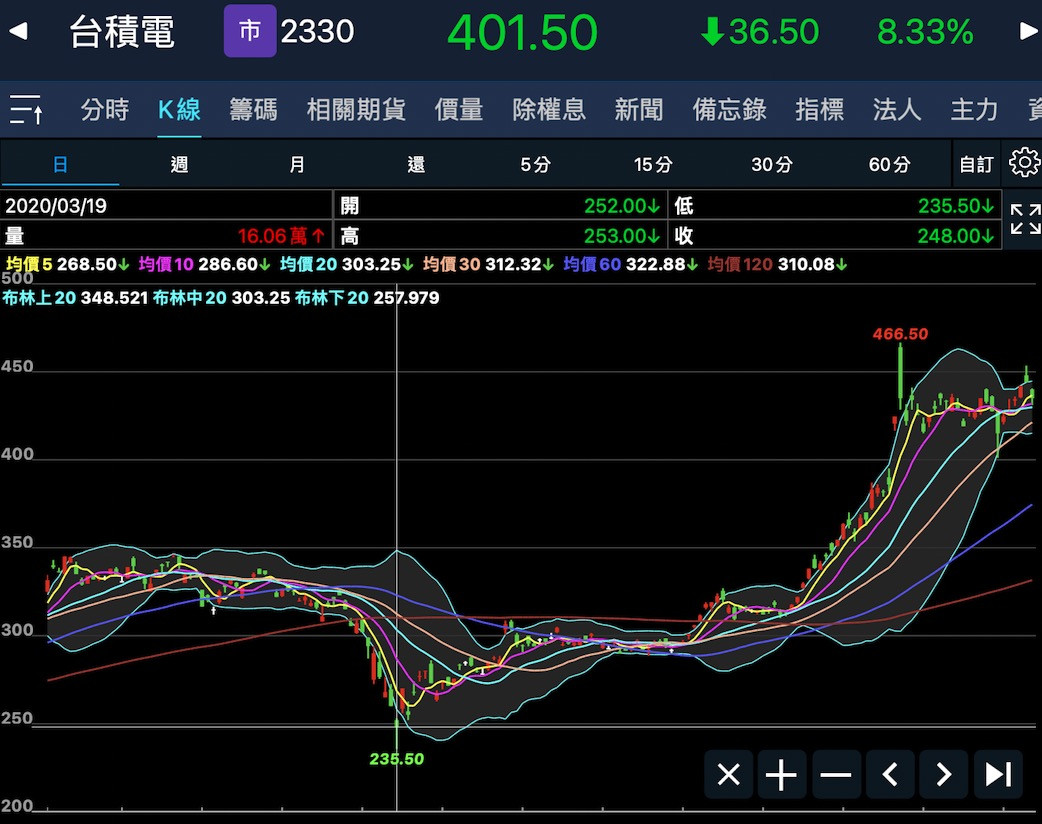The width and height of the screenshot is (1042, 824).
Task: Select the 月 monthly period
Action: point(297,165)
